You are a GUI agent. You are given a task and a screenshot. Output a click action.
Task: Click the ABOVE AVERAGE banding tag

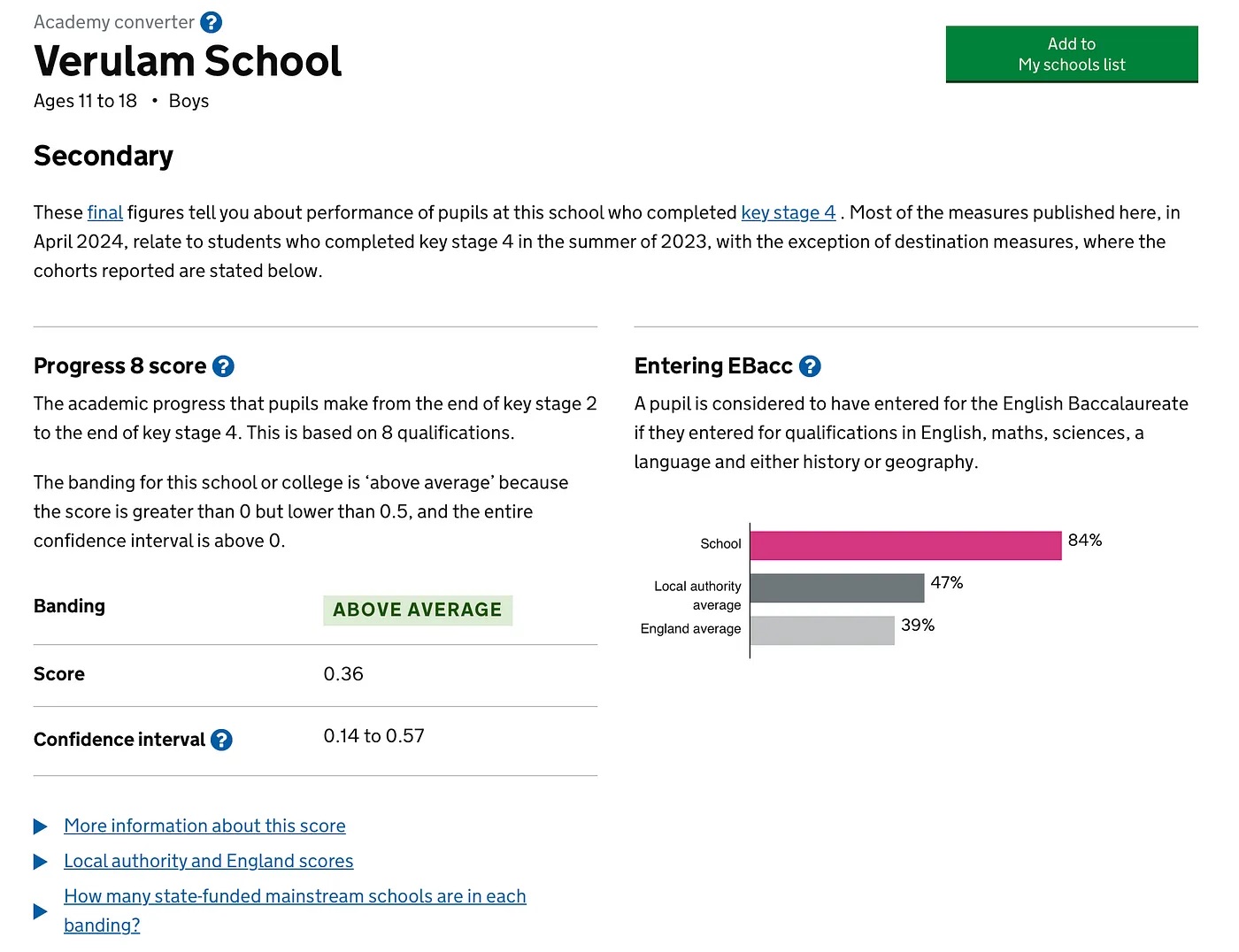tap(417, 610)
